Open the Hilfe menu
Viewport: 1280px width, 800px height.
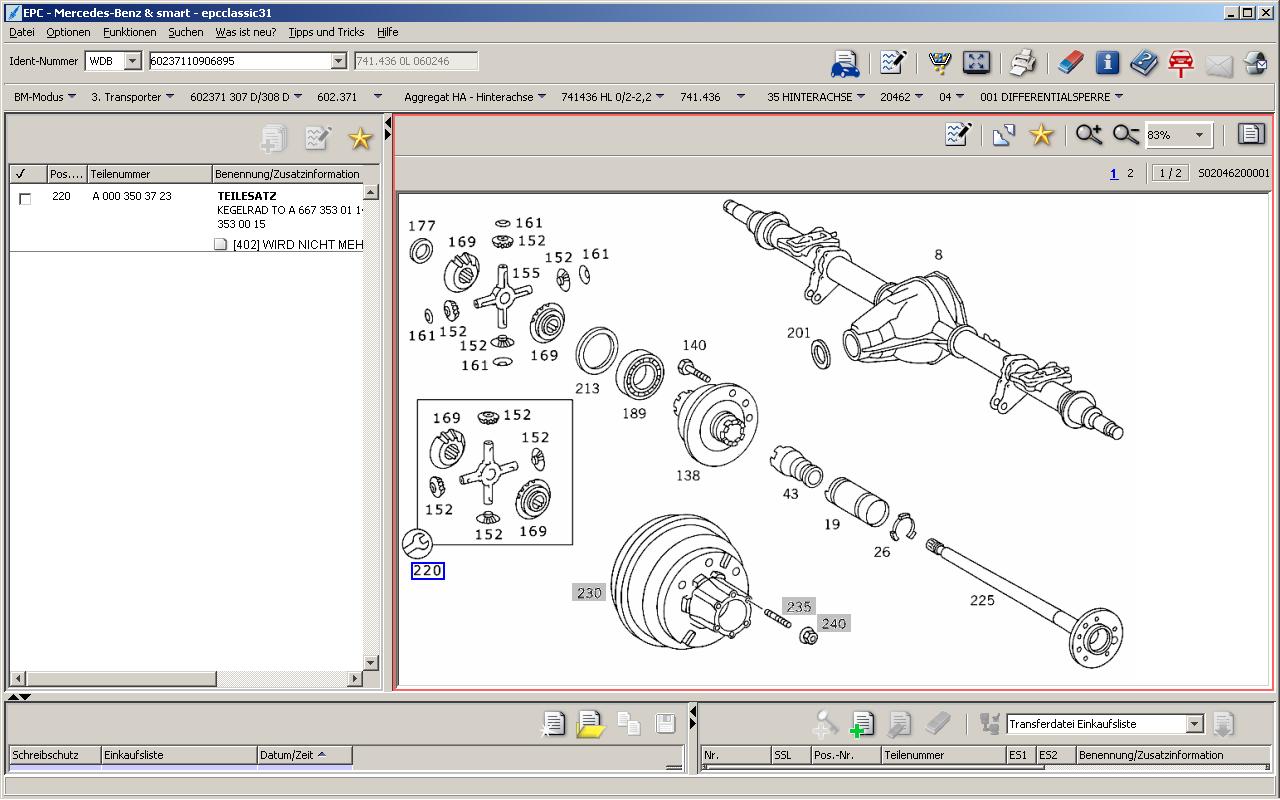click(x=388, y=32)
